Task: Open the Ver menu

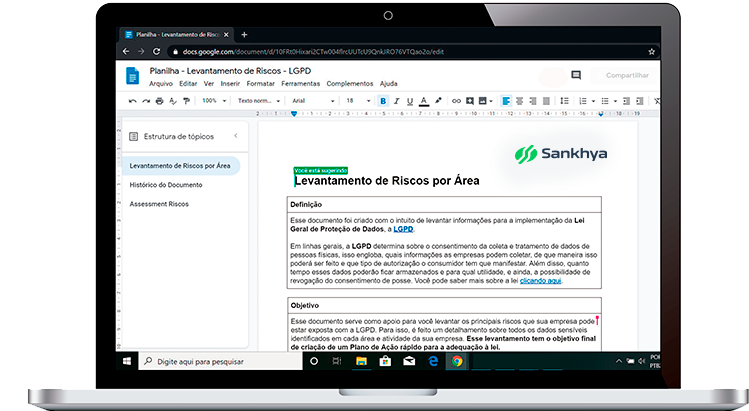Action: pyautogui.click(x=209, y=84)
